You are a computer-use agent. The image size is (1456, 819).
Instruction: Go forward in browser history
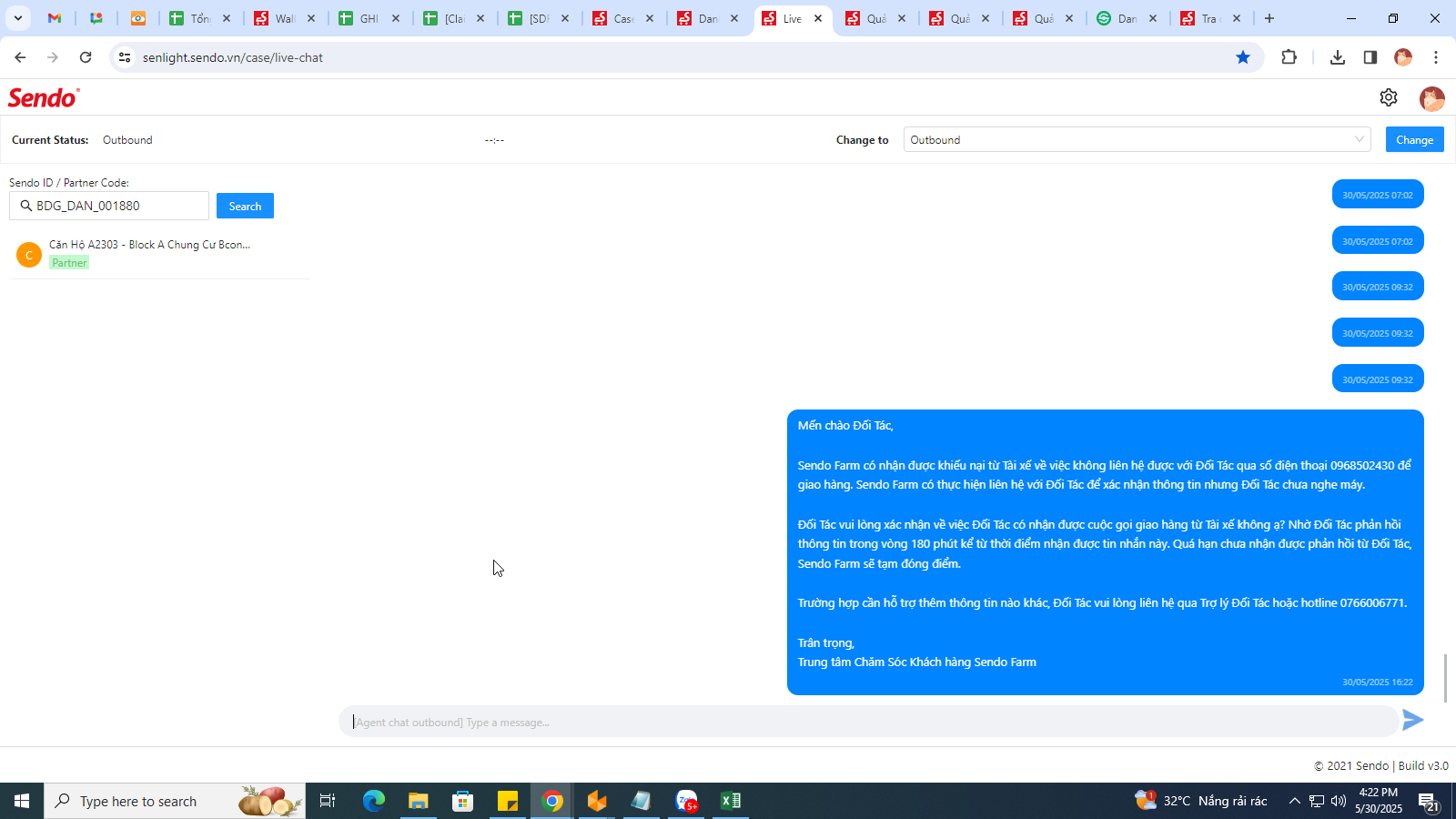(53, 57)
